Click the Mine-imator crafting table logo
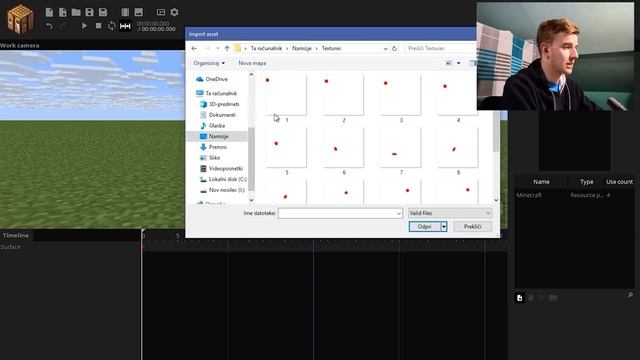This screenshot has width=640, height=360. [20, 19]
